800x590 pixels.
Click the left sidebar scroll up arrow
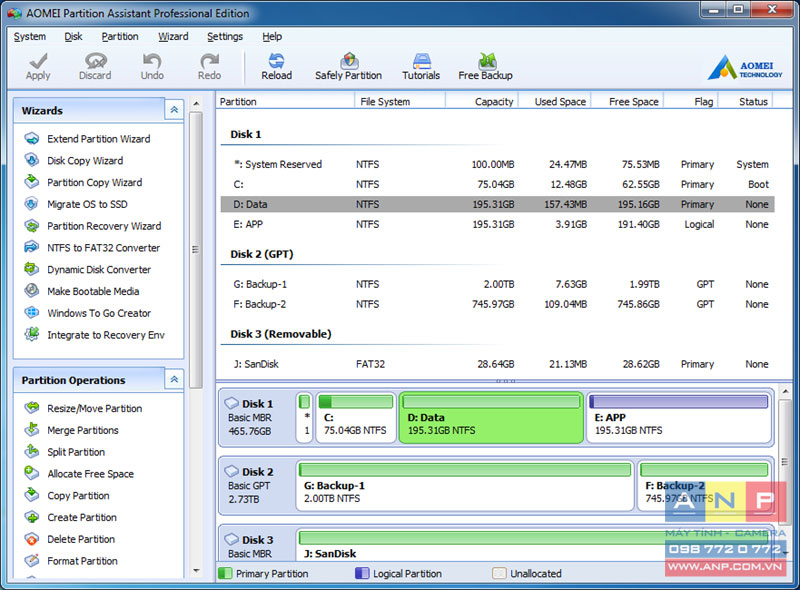click(x=196, y=104)
